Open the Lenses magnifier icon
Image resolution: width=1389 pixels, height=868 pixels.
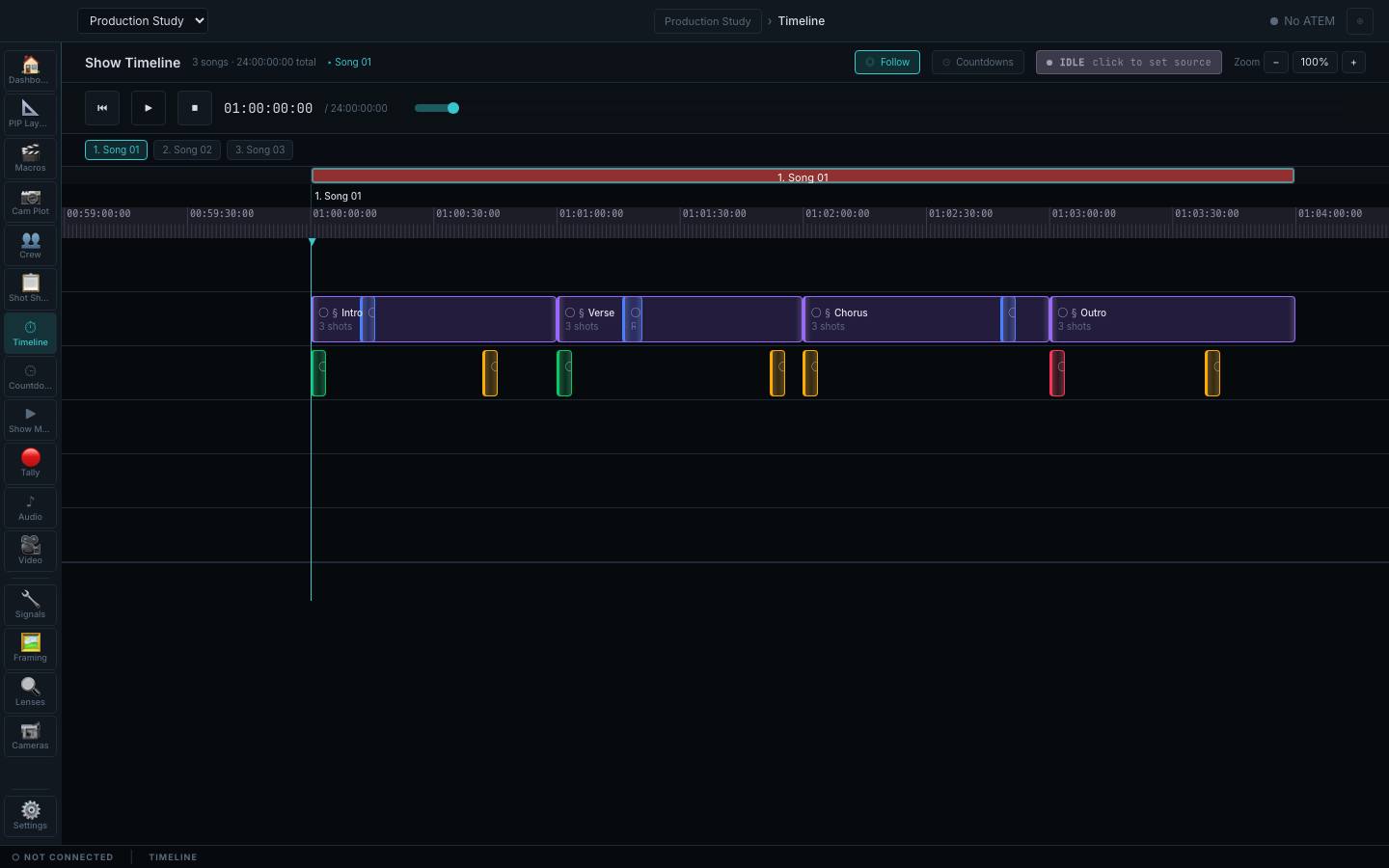tap(30, 692)
